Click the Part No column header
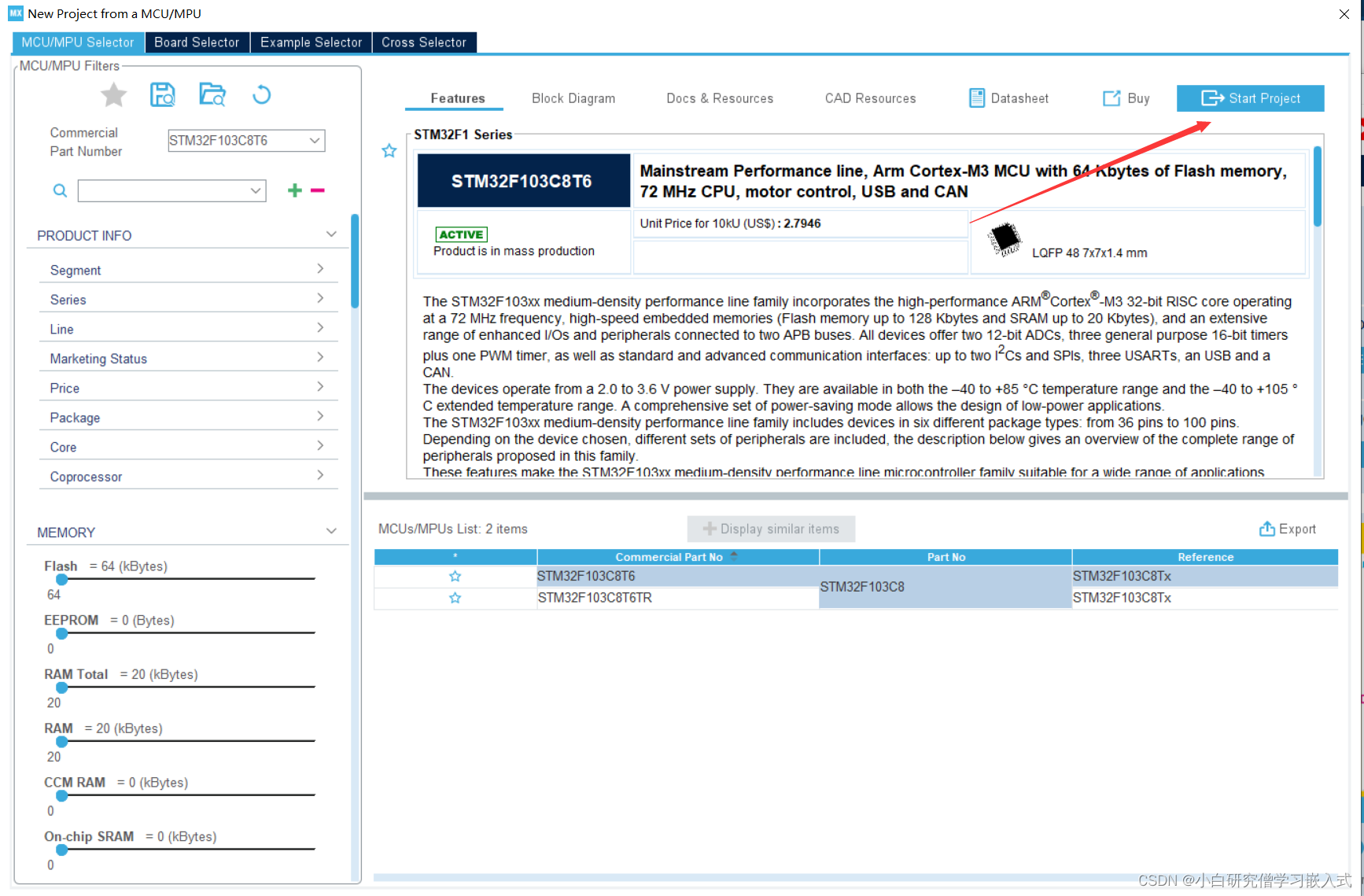Image resolution: width=1364 pixels, height=896 pixels. coord(946,557)
